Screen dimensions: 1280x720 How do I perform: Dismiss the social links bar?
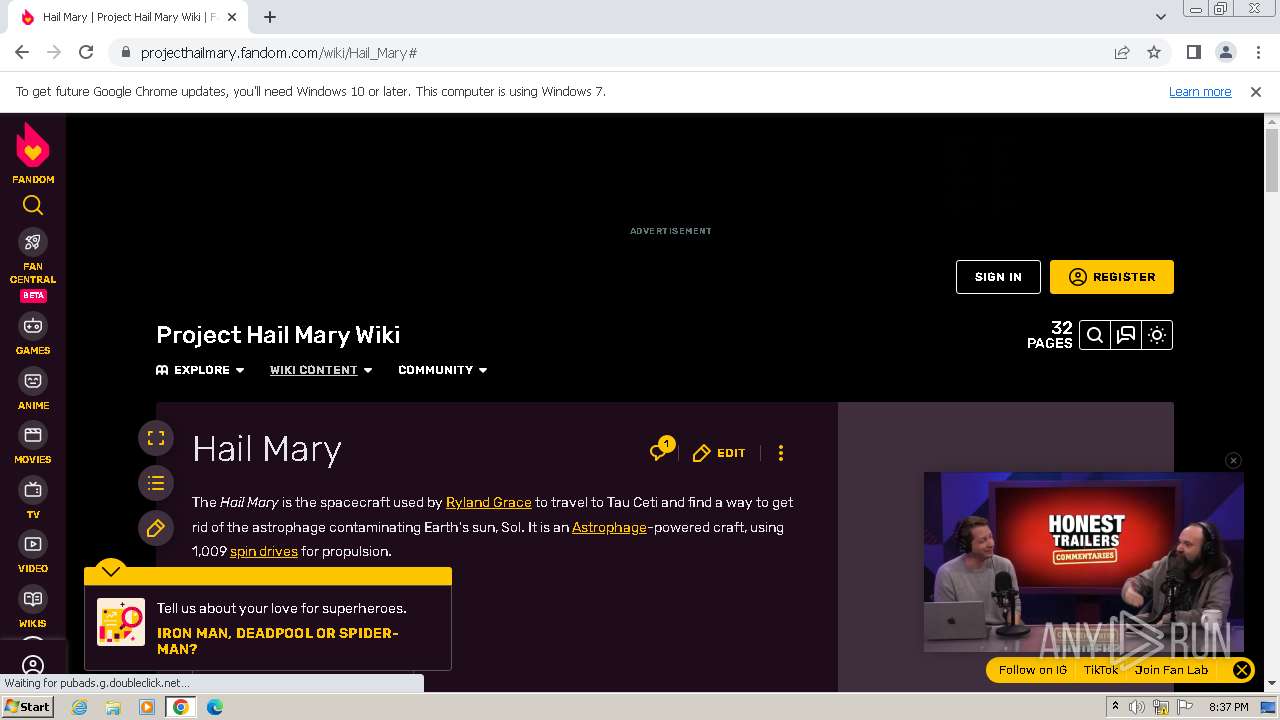pos(1241,670)
